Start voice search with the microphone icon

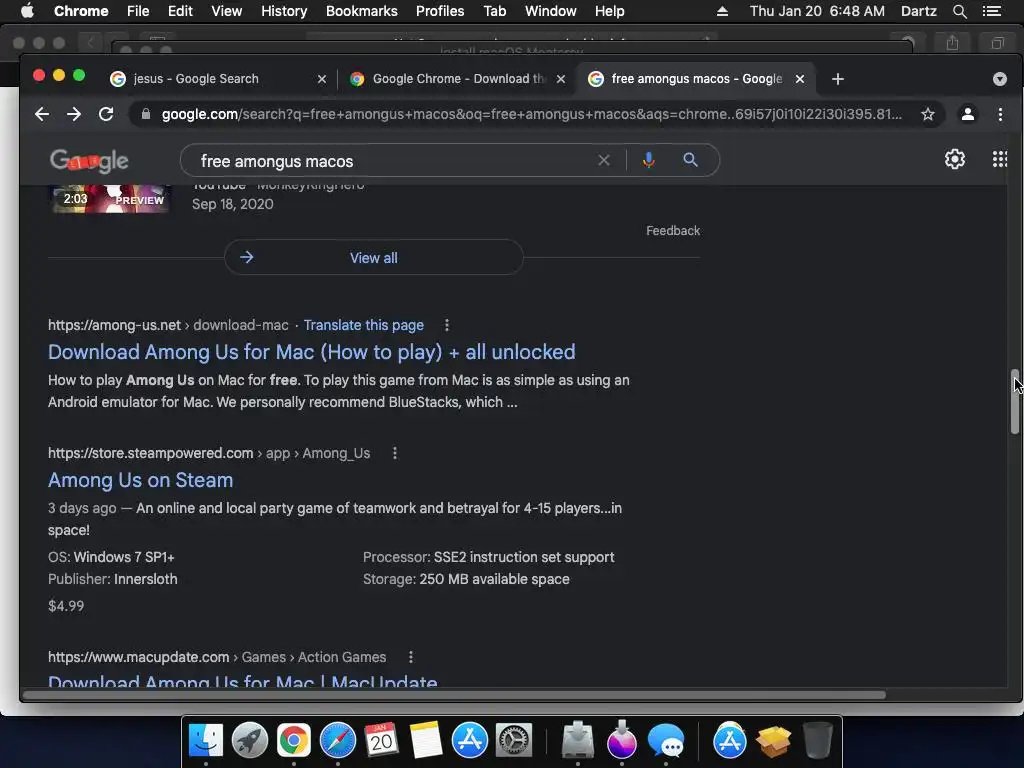(x=648, y=160)
